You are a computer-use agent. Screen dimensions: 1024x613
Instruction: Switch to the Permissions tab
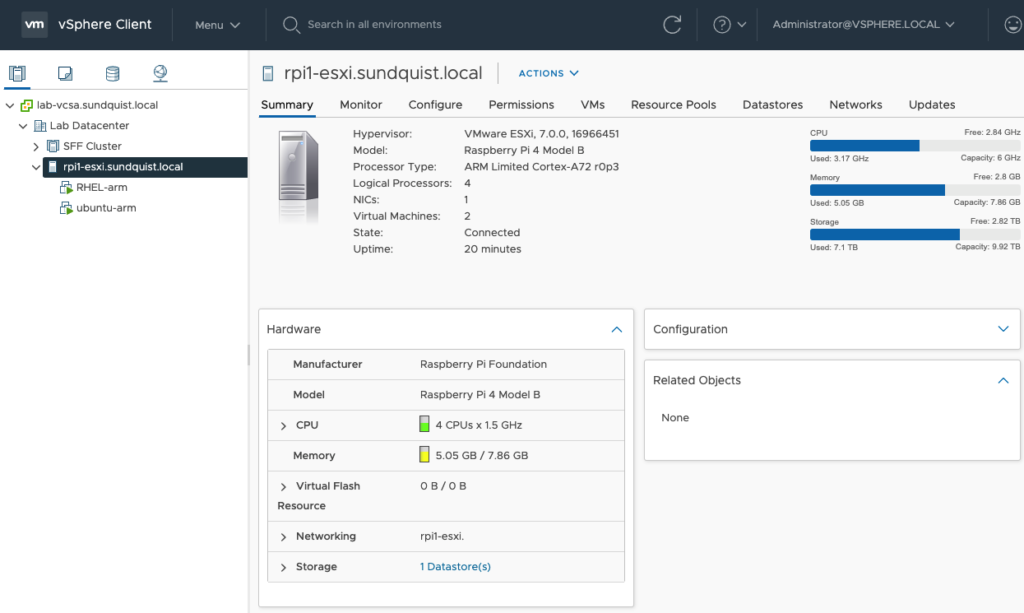521,104
